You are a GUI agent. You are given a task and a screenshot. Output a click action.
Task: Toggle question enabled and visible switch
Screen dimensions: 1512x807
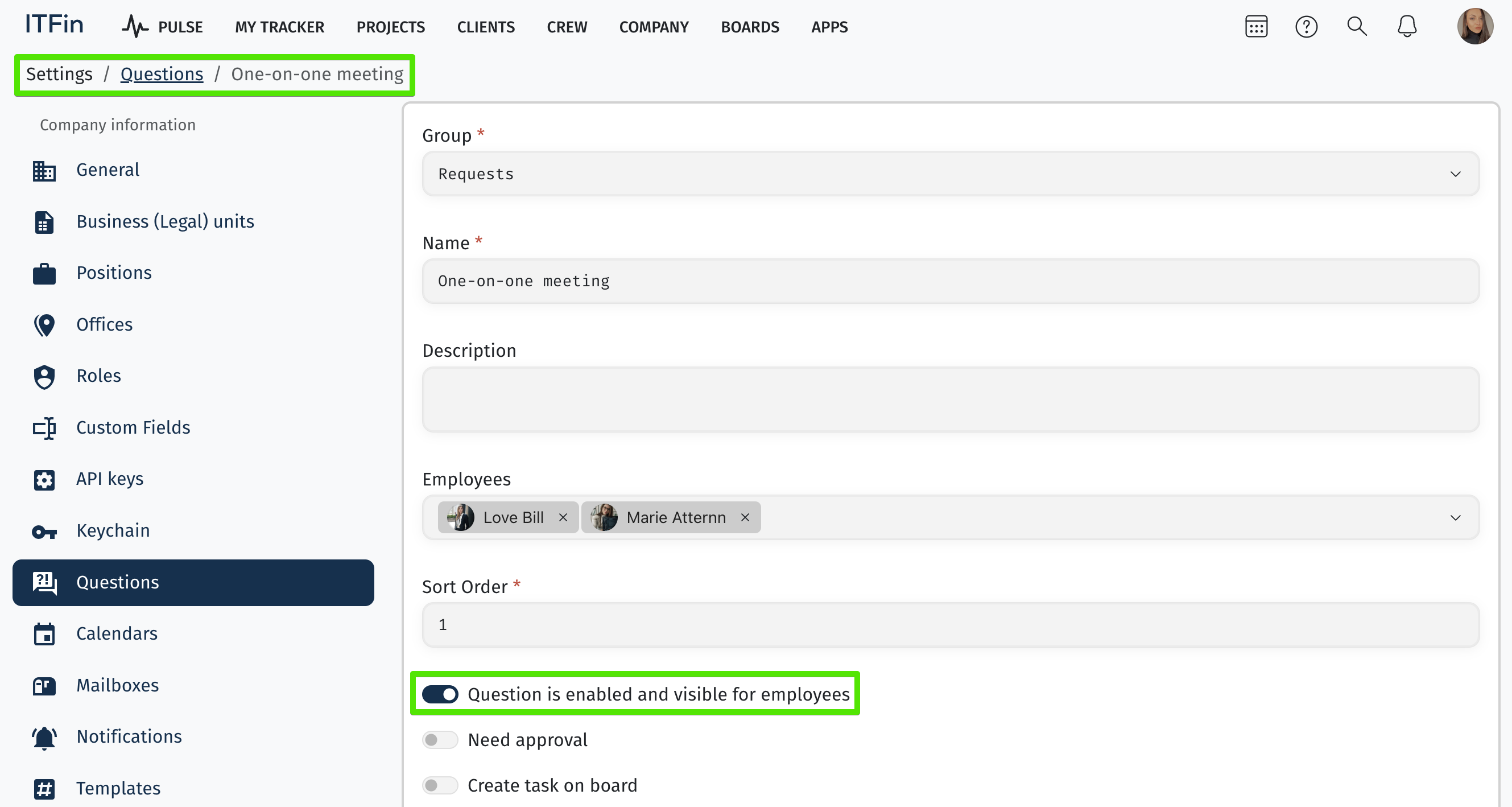pos(440,694)
